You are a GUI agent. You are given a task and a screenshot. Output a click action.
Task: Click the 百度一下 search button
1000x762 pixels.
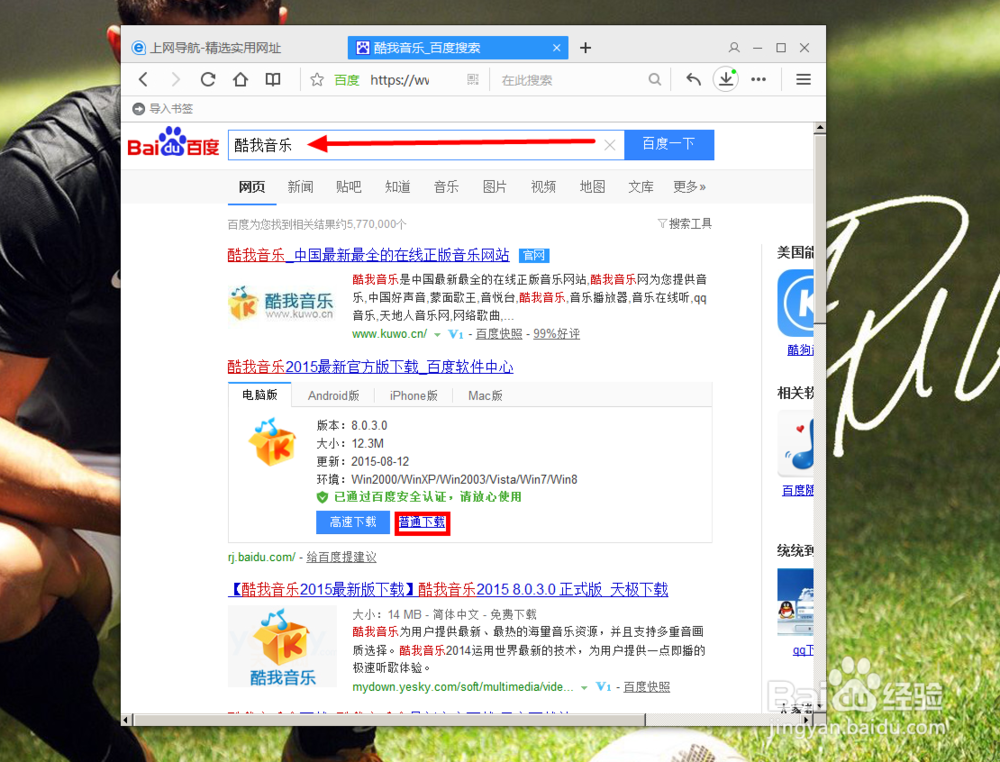pyautogui.click(x=669, y=145)
